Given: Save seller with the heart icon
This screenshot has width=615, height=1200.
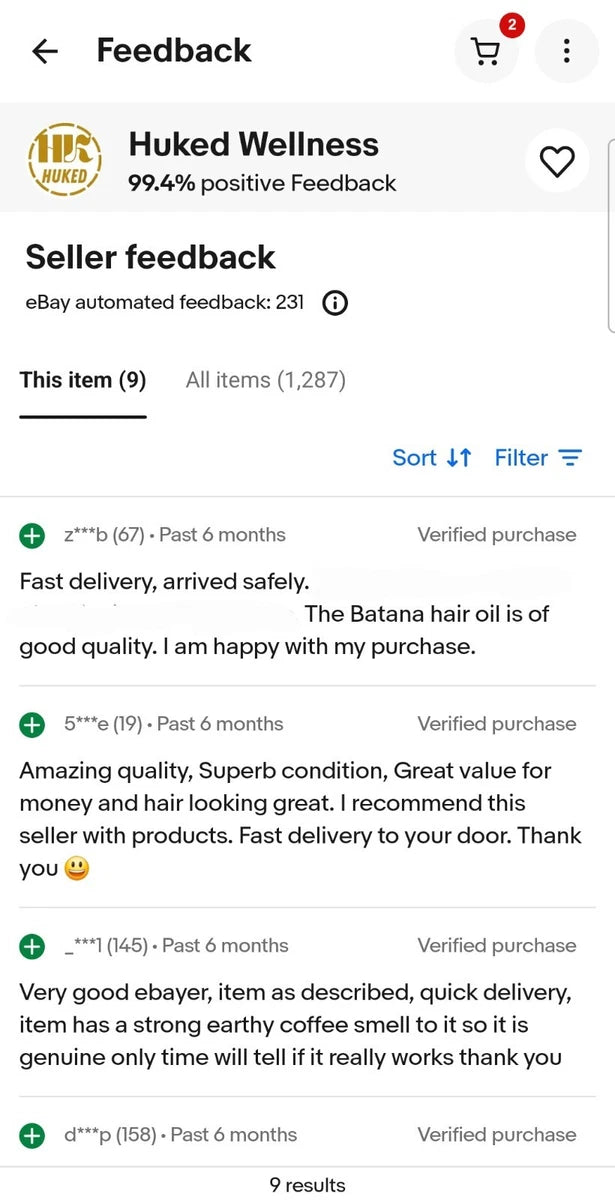Looking at the screenshot, I should point(557,161).
